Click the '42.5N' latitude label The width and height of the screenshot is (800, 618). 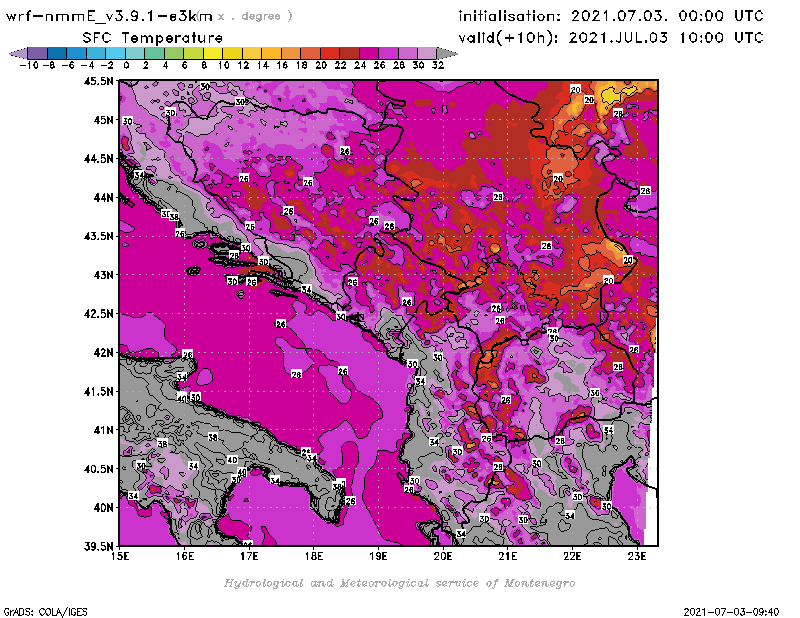[x=98, y=314]
